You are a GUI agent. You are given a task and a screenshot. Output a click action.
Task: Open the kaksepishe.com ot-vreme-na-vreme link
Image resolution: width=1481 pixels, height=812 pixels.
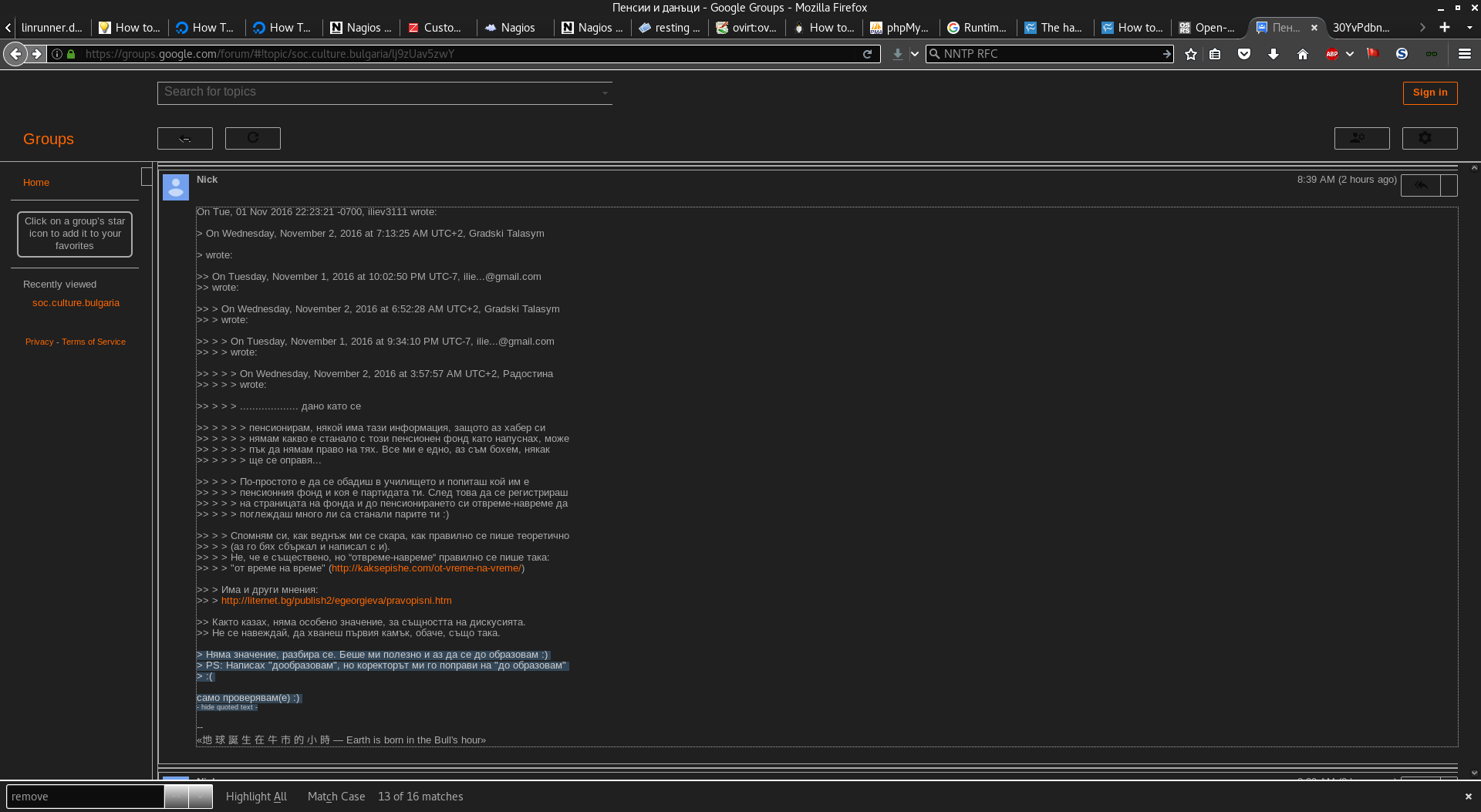(x=427, y=568)
